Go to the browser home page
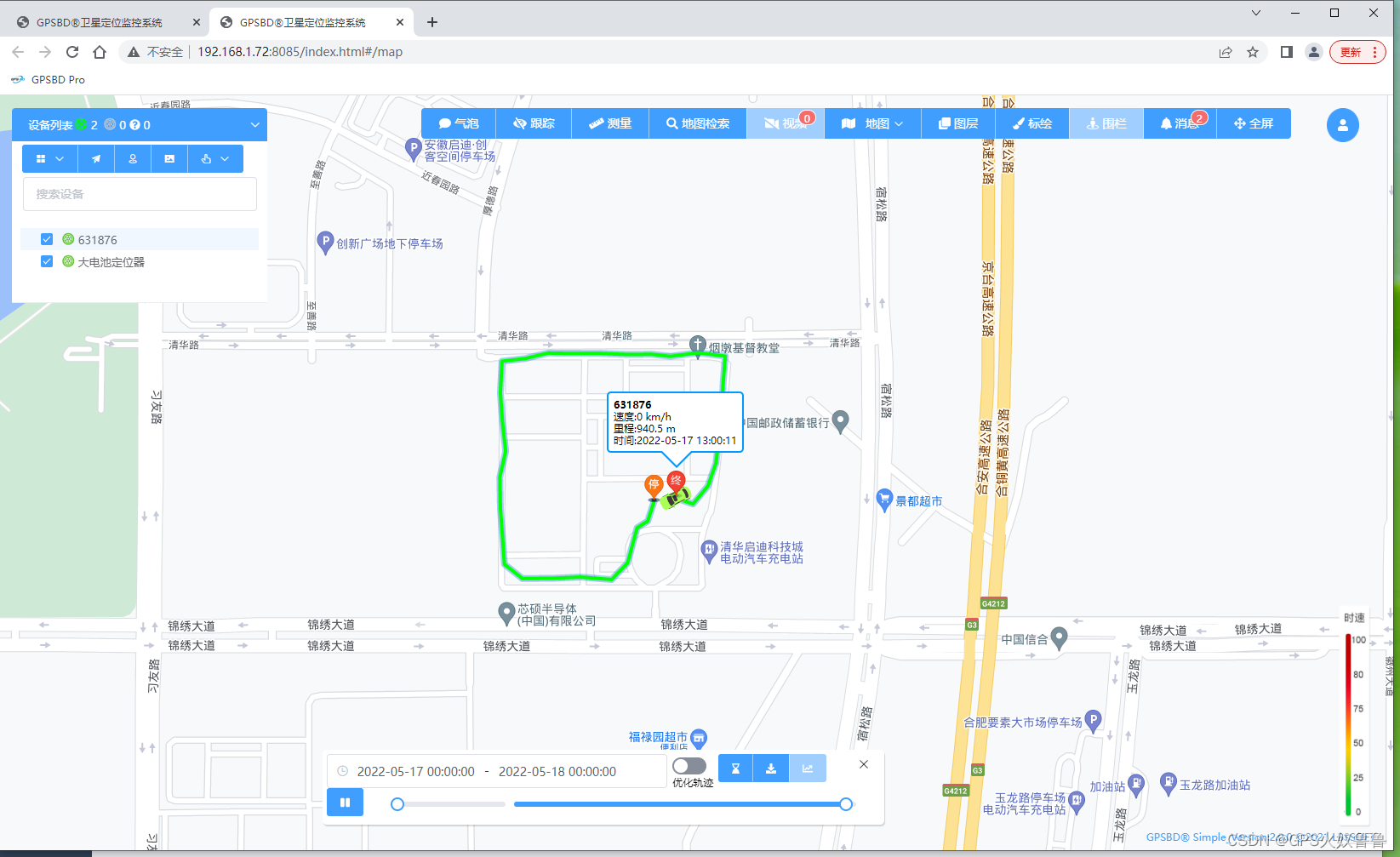This screenshot has height=857, width=1400. [100, 52]
